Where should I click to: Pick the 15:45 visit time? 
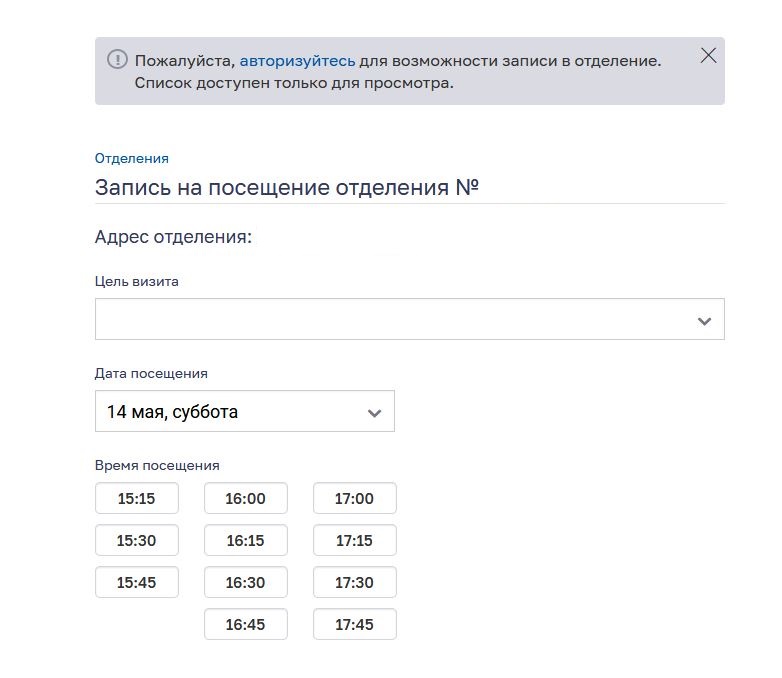click(137, 582)
